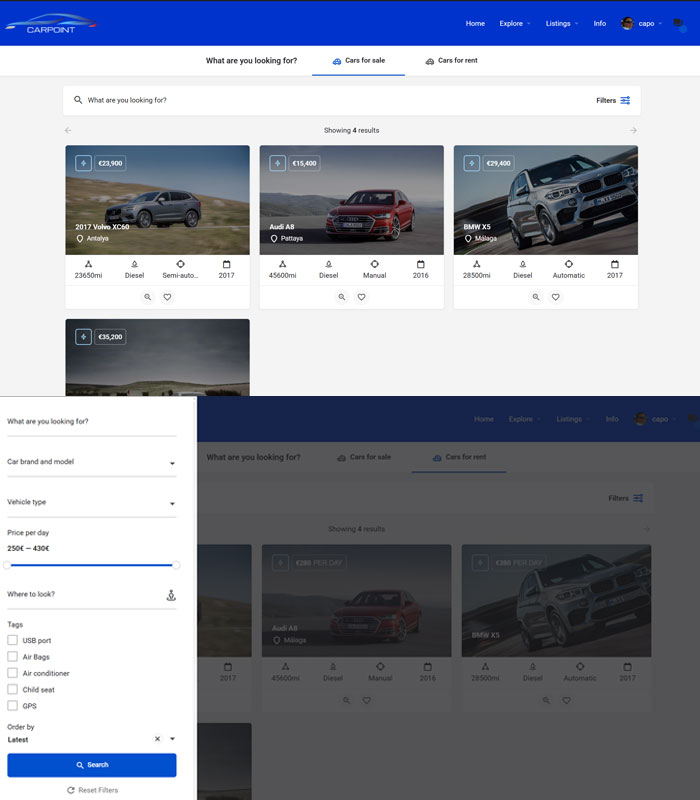
Task: Click magnifier preview icon under Volvo XC60 card
Action: pos(147,297)
